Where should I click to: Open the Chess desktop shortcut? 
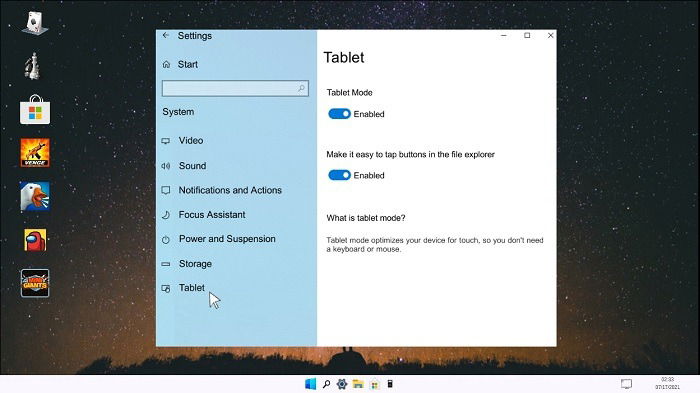33,66
